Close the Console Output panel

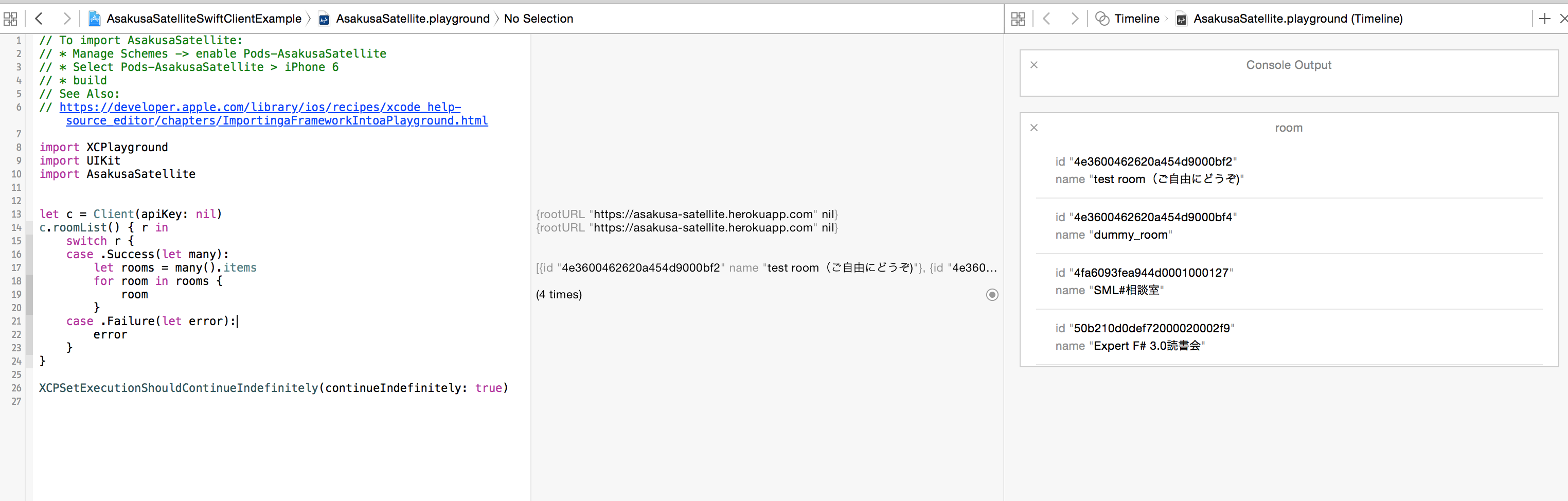[x=1034, y=65]
